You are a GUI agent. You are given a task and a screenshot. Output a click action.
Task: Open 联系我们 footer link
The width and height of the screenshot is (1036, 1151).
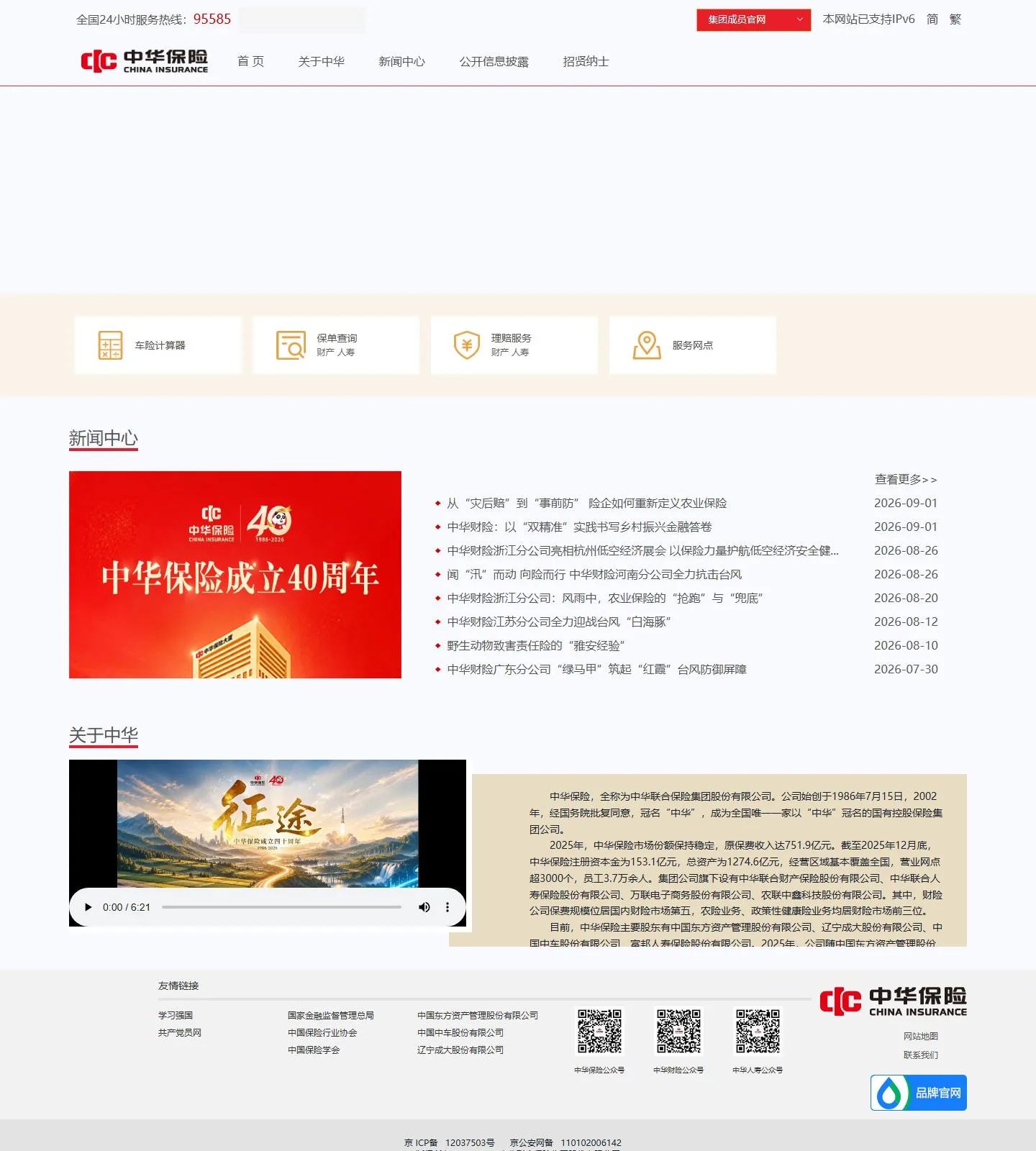click(921, 1055)
